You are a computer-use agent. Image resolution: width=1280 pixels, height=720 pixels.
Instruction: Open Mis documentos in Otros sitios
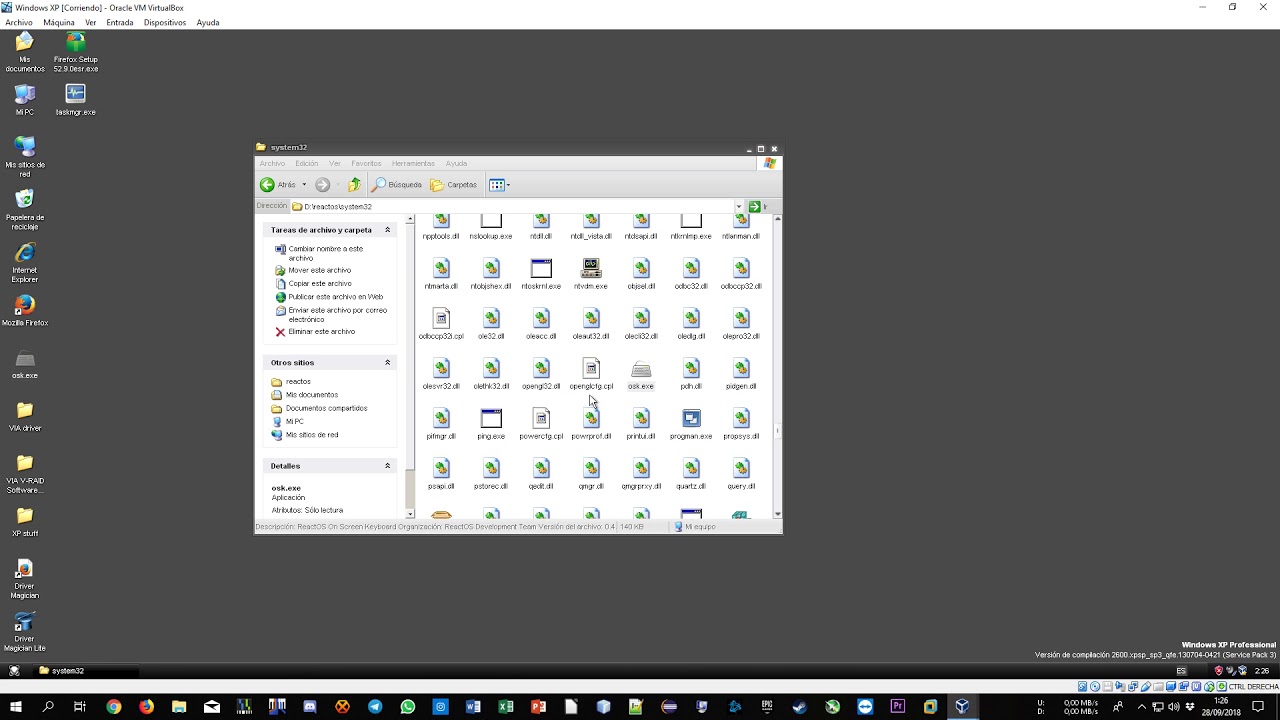click(305, 394)
